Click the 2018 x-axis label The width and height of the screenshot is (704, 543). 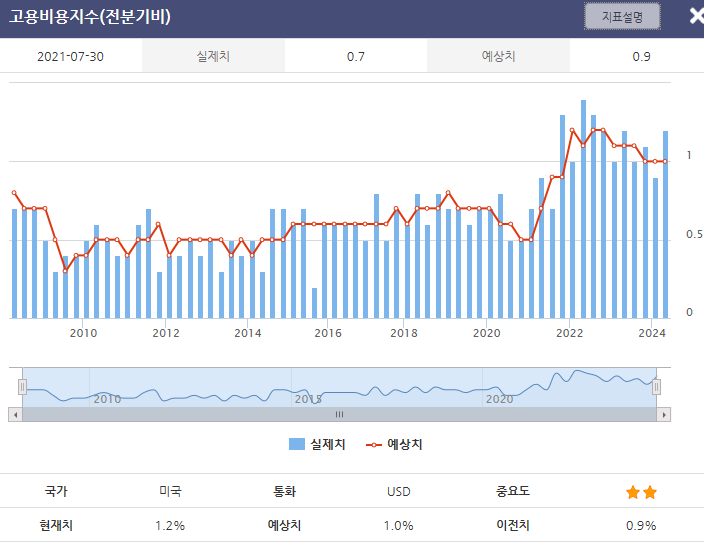point(404,333)
